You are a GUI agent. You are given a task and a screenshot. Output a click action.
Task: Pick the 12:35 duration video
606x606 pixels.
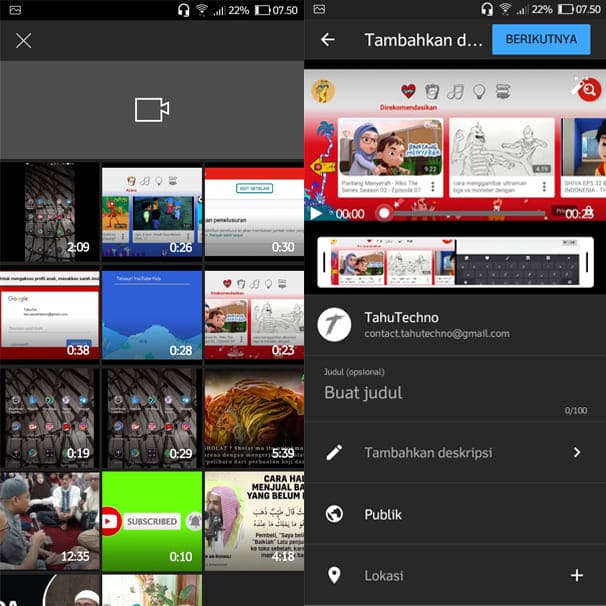tap(50, 520)
